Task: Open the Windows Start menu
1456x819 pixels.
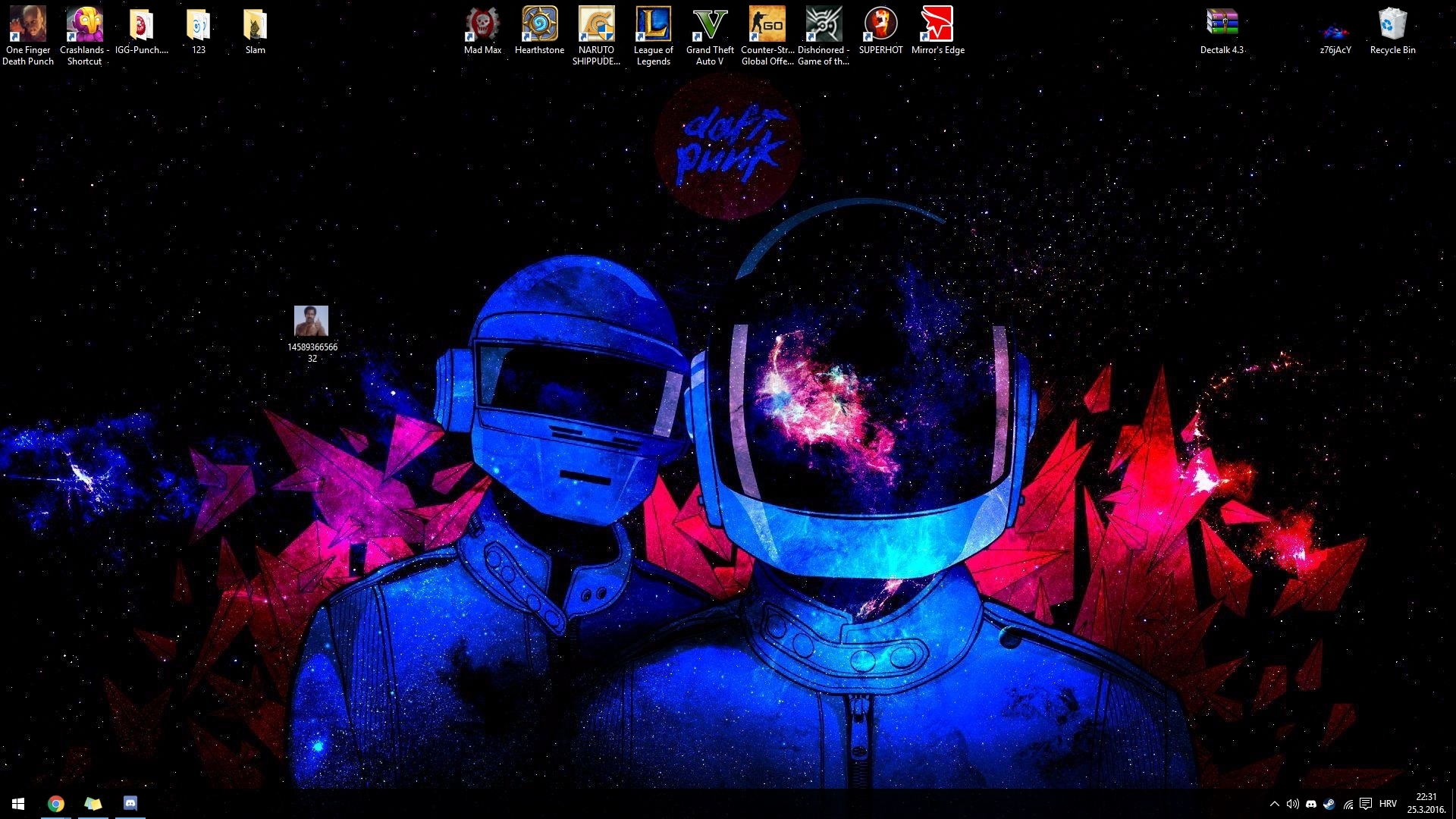Action: point(18,804)
